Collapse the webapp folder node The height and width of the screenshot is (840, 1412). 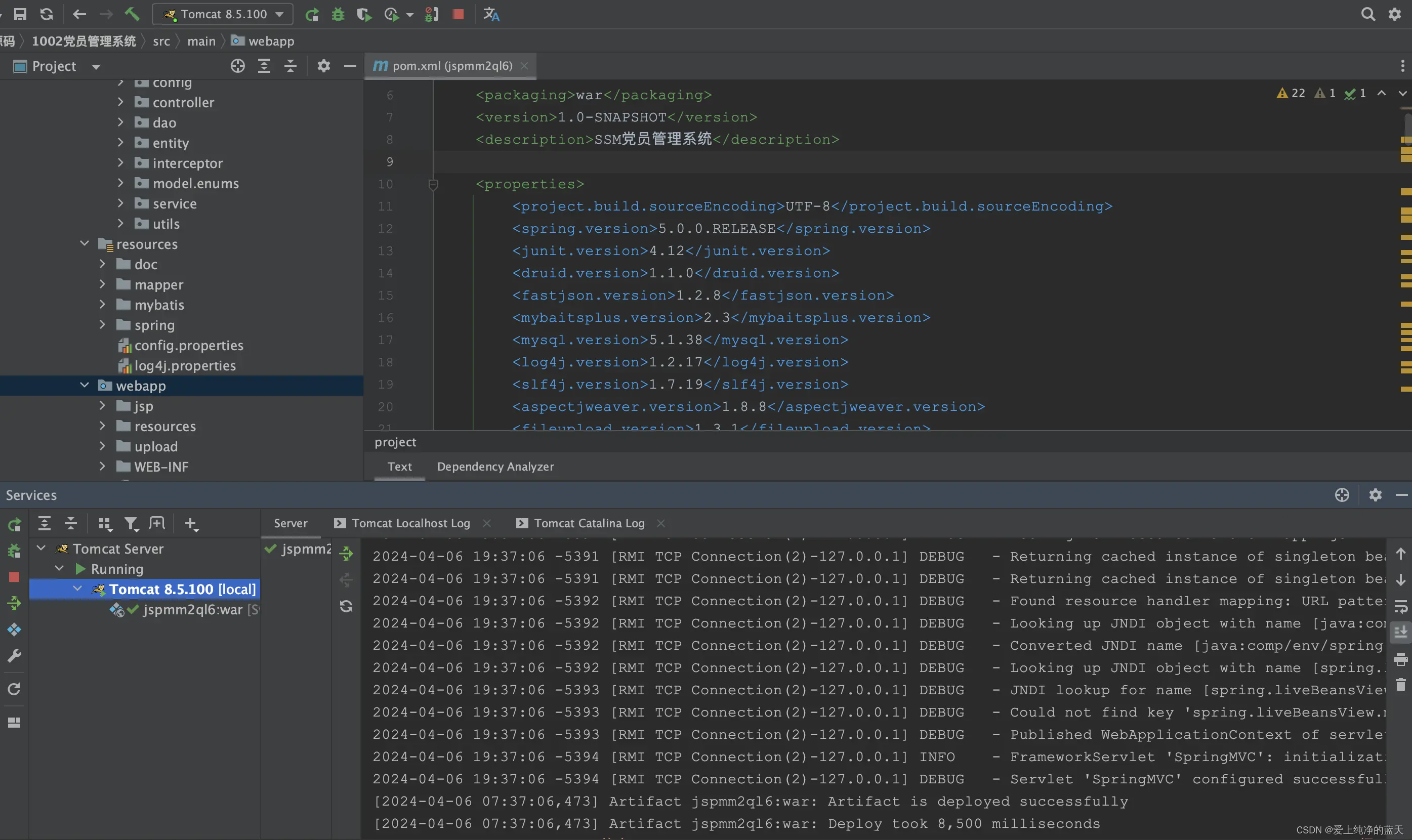pos(85,386)
